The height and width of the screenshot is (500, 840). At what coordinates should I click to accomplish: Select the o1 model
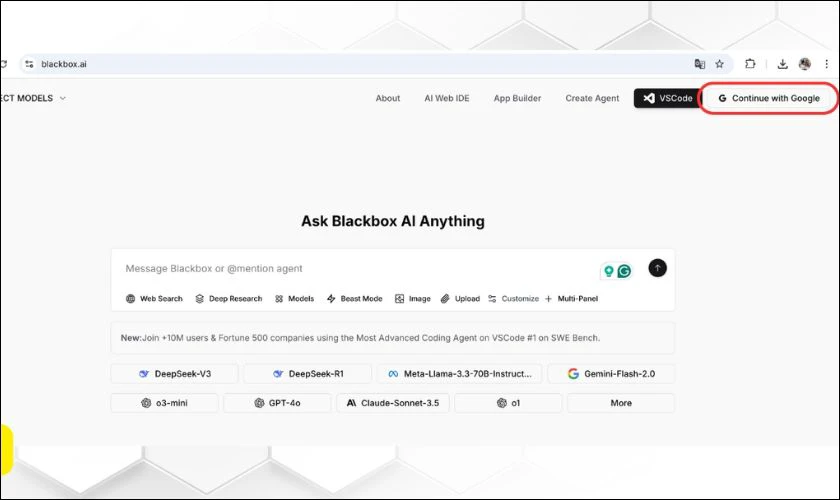508,403
